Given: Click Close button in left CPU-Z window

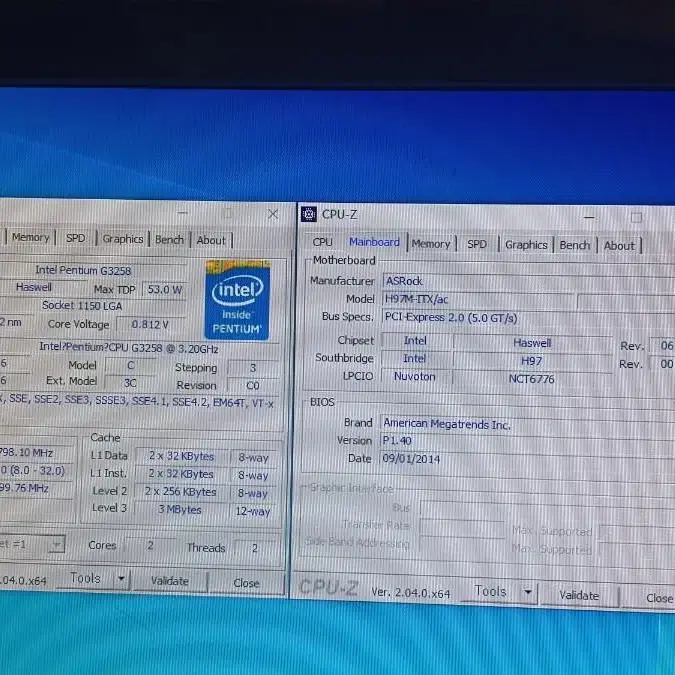Looking at the screenshot, I should (246, 583).
